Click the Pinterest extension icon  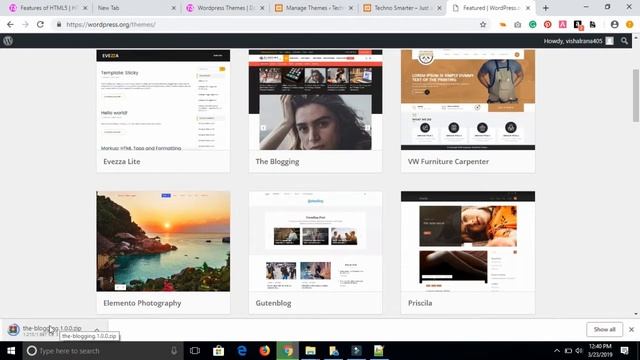coord(547,24)
